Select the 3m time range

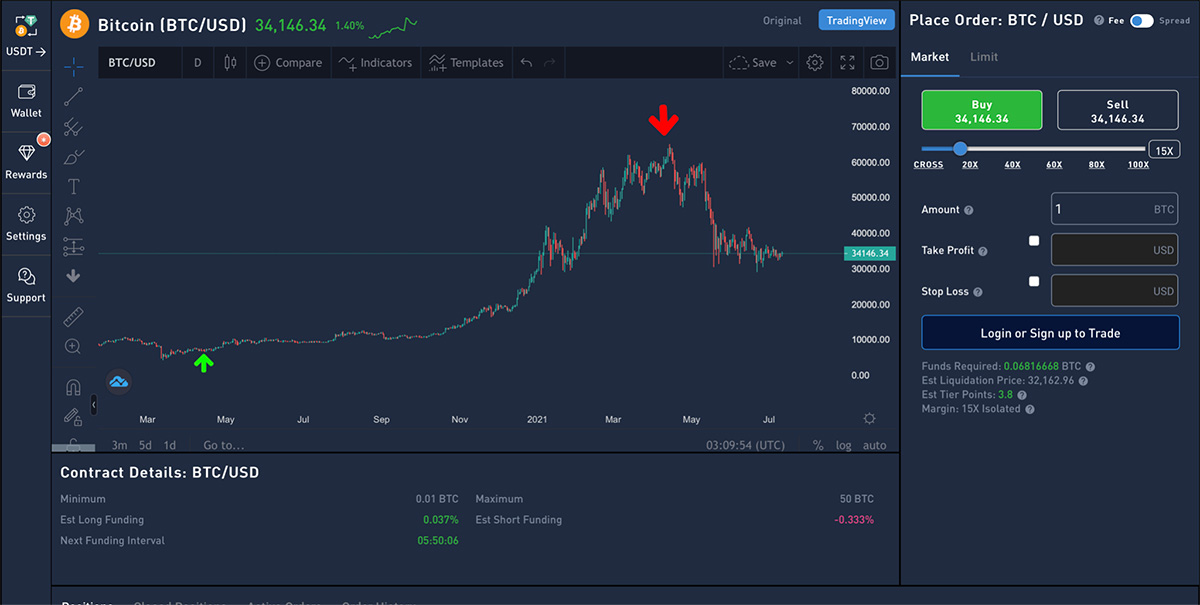pos(119,445)
